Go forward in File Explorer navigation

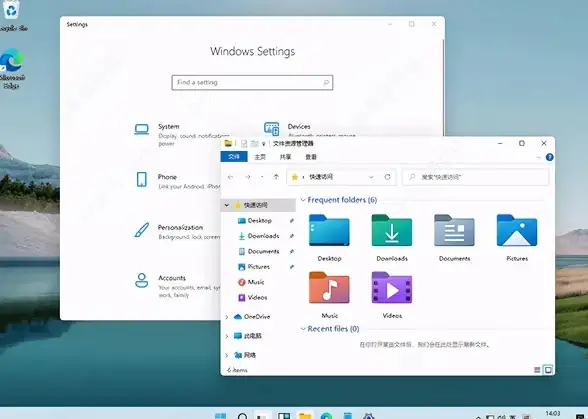tap(248, 177)
